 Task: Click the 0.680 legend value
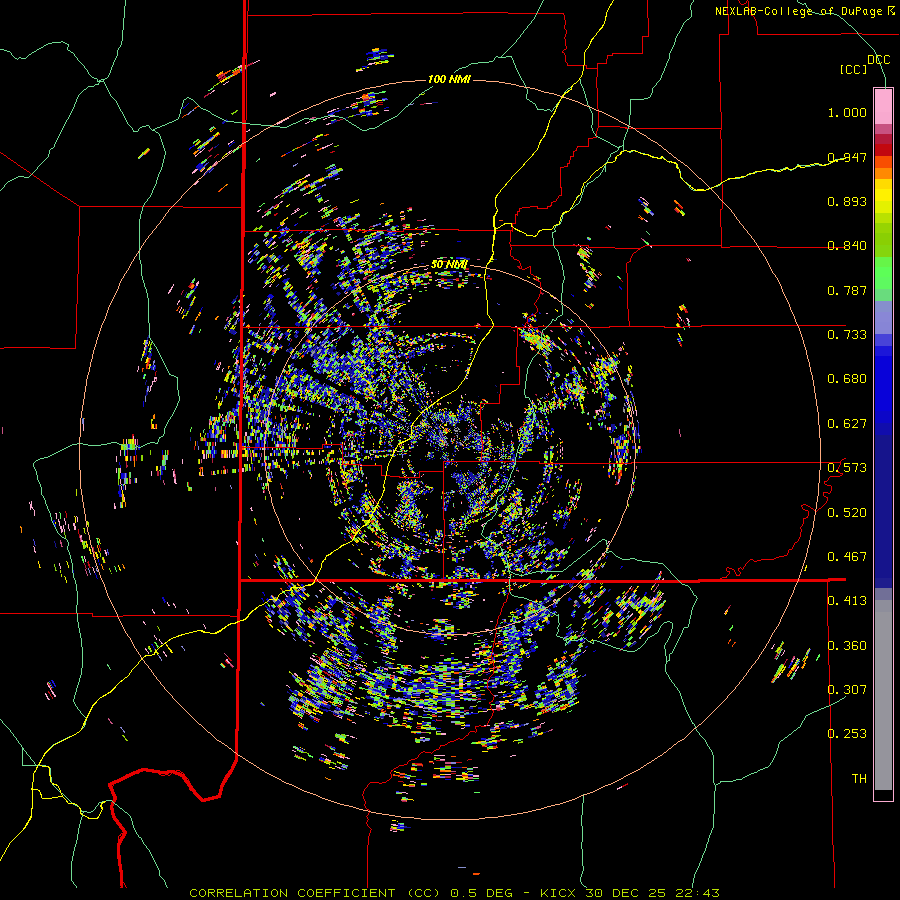point(847,379)
